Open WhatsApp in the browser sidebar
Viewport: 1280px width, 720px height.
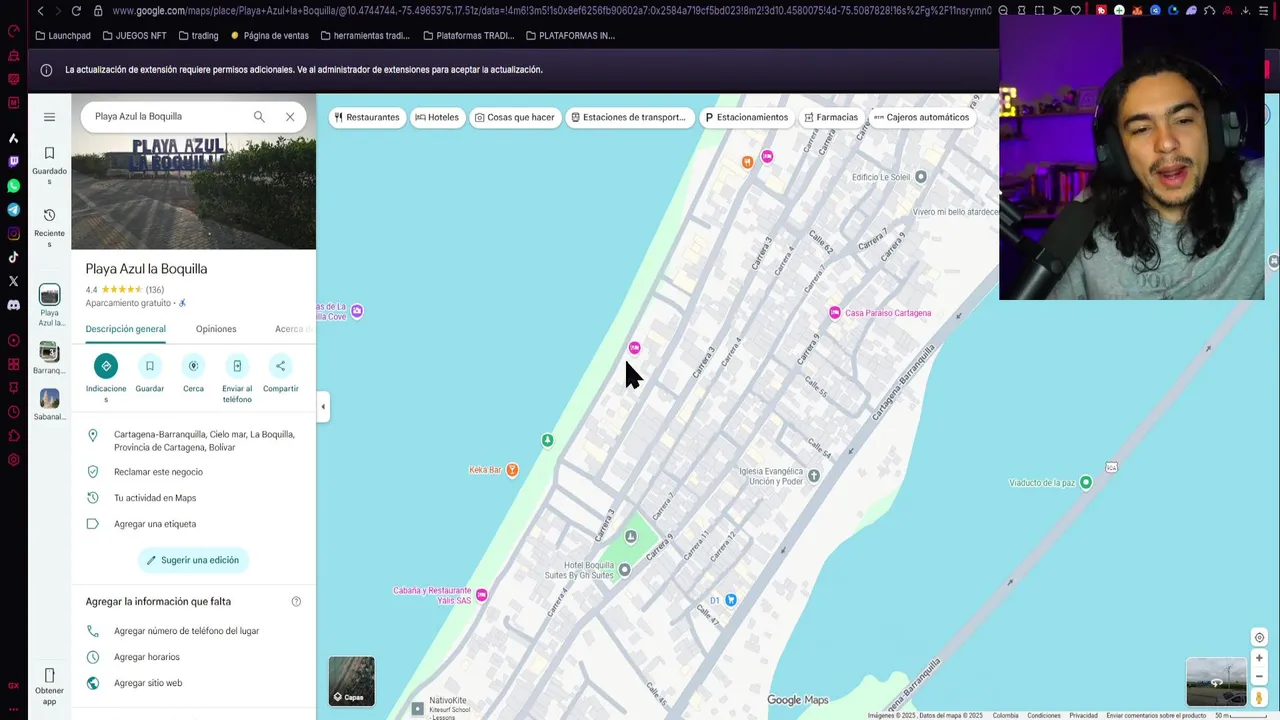pyautogui.click(x=13, y=186)
